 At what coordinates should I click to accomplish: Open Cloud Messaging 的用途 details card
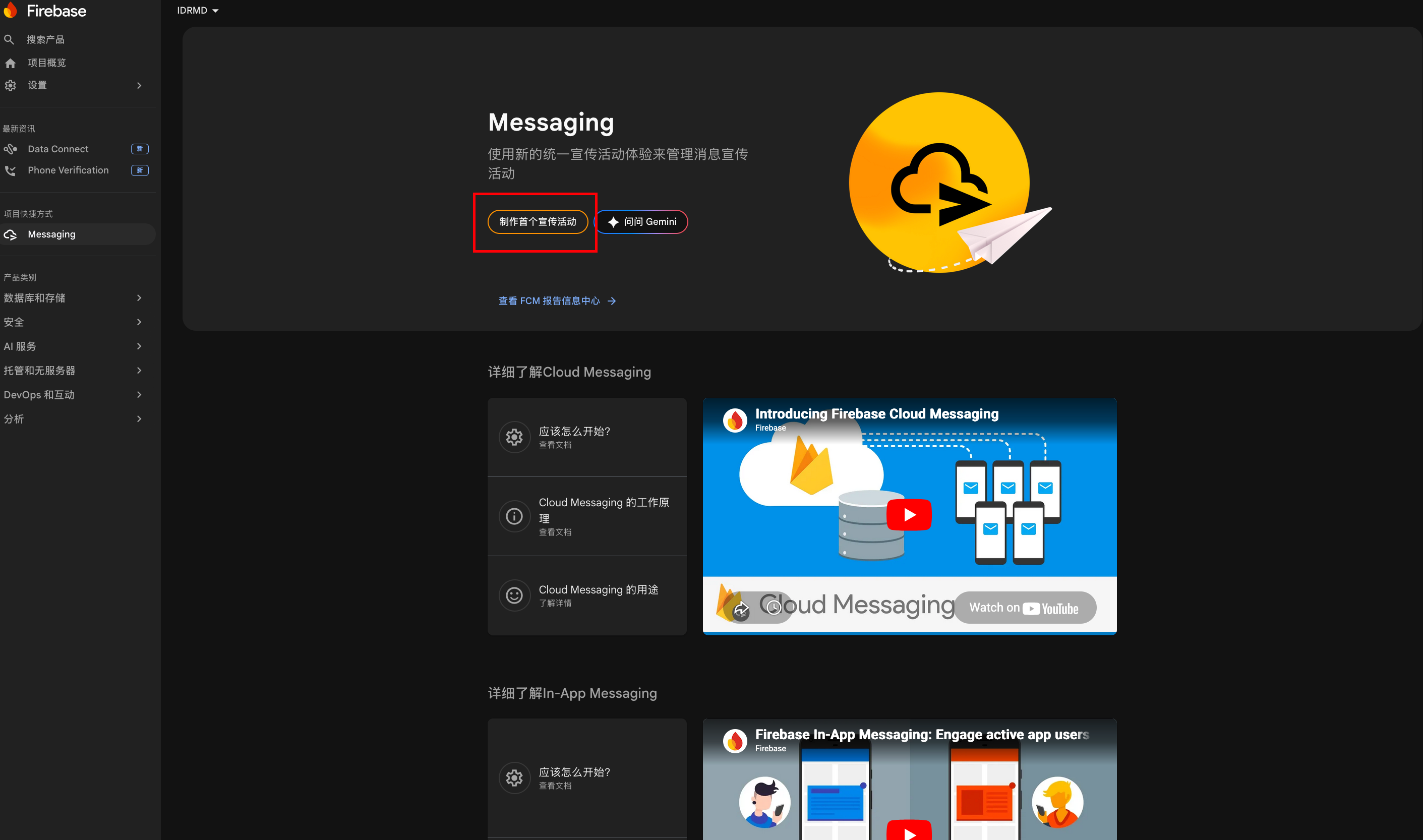(587, 595)
